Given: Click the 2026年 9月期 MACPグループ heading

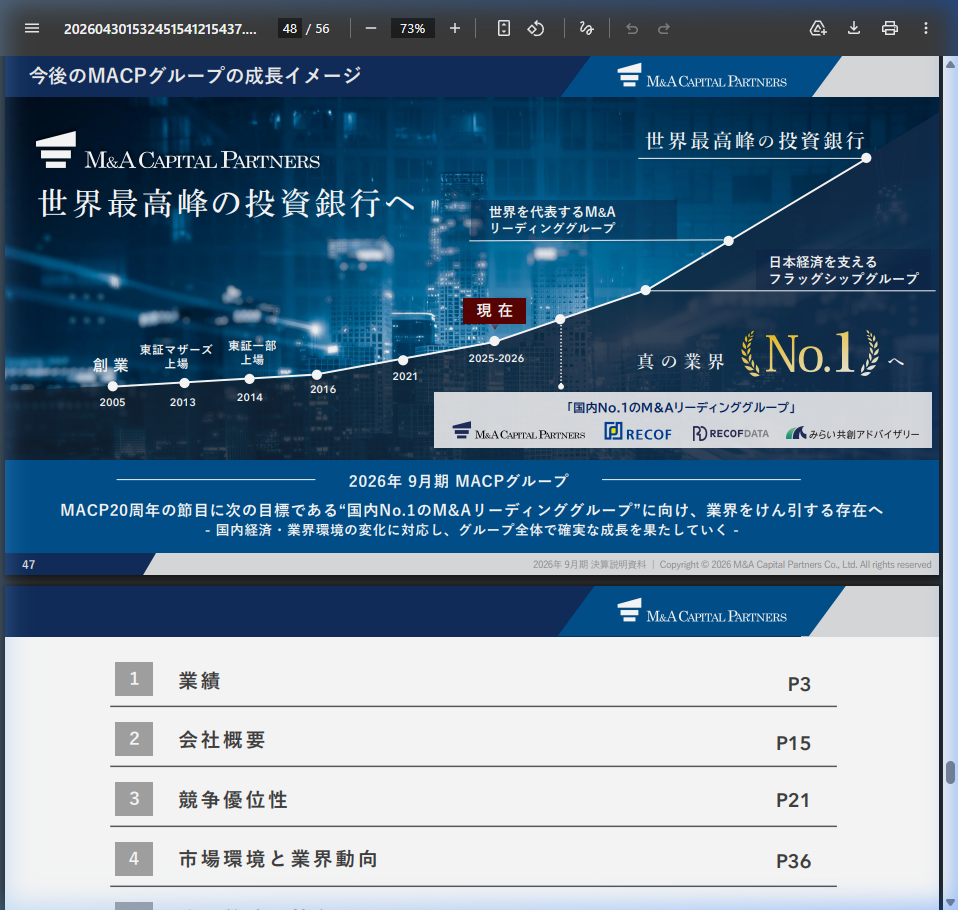Looking at the screenshot, I should point(458,481).
